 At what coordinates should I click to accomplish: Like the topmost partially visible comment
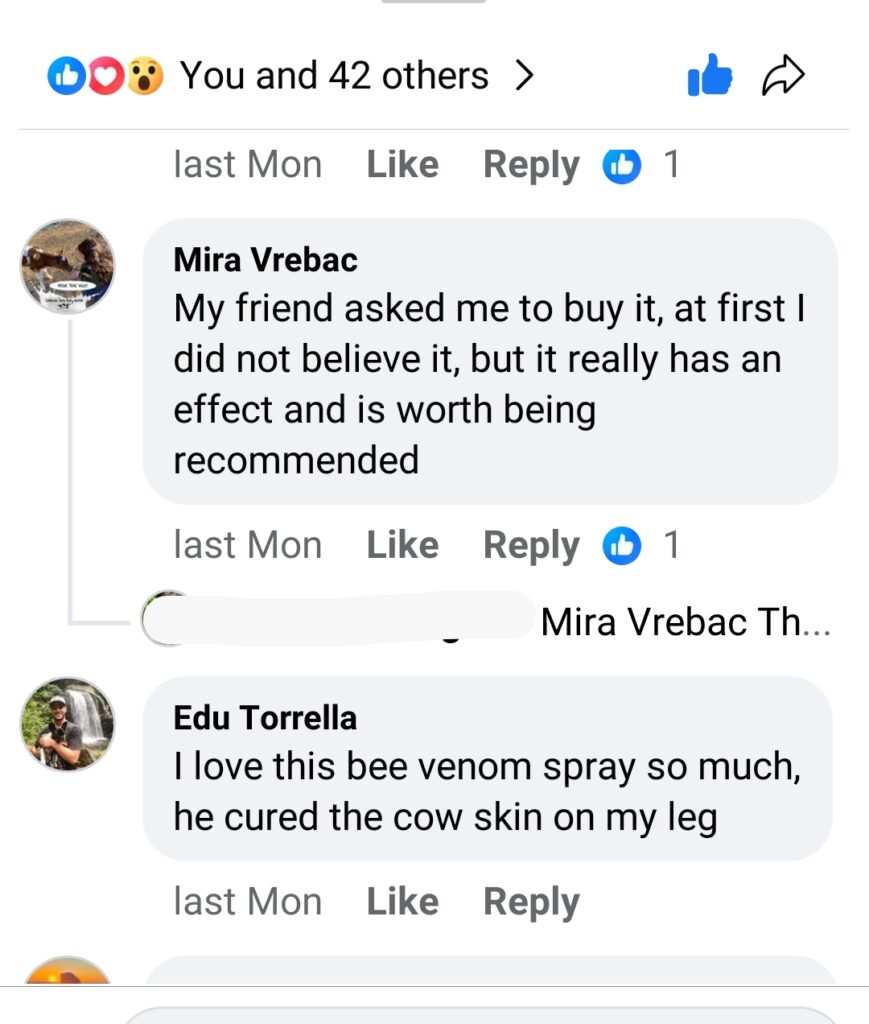402,165
